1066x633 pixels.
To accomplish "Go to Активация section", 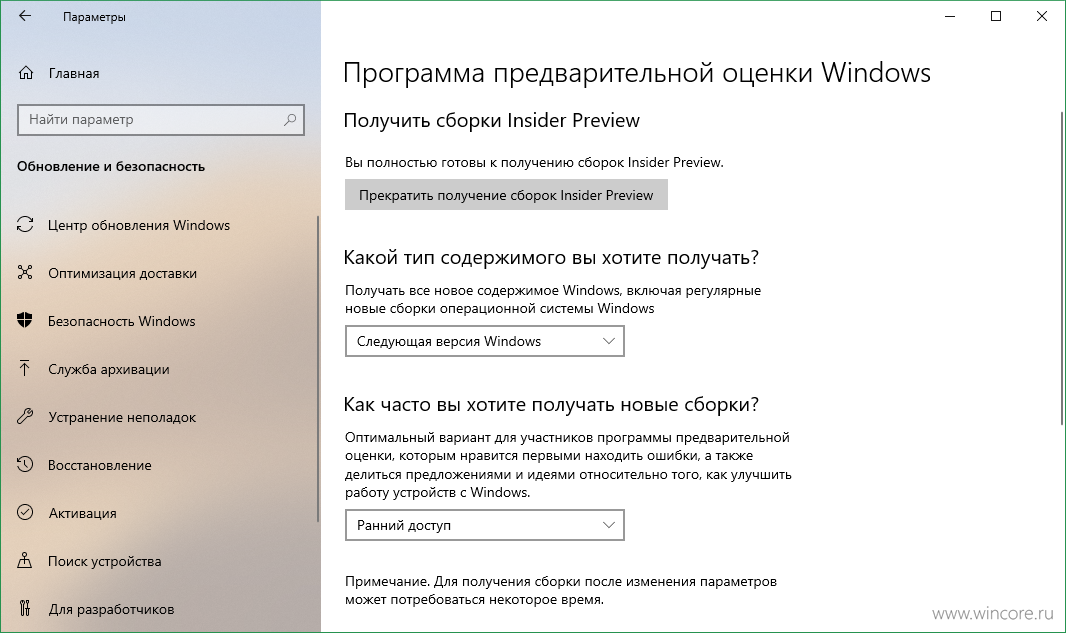I will [x=82, y=513].
